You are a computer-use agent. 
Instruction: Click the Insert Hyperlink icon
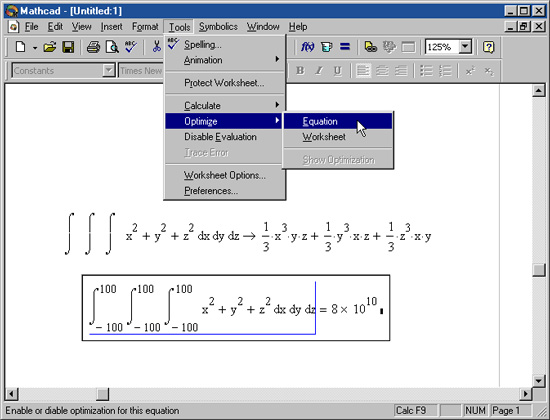pyautogui.click(x=371, y=47)
